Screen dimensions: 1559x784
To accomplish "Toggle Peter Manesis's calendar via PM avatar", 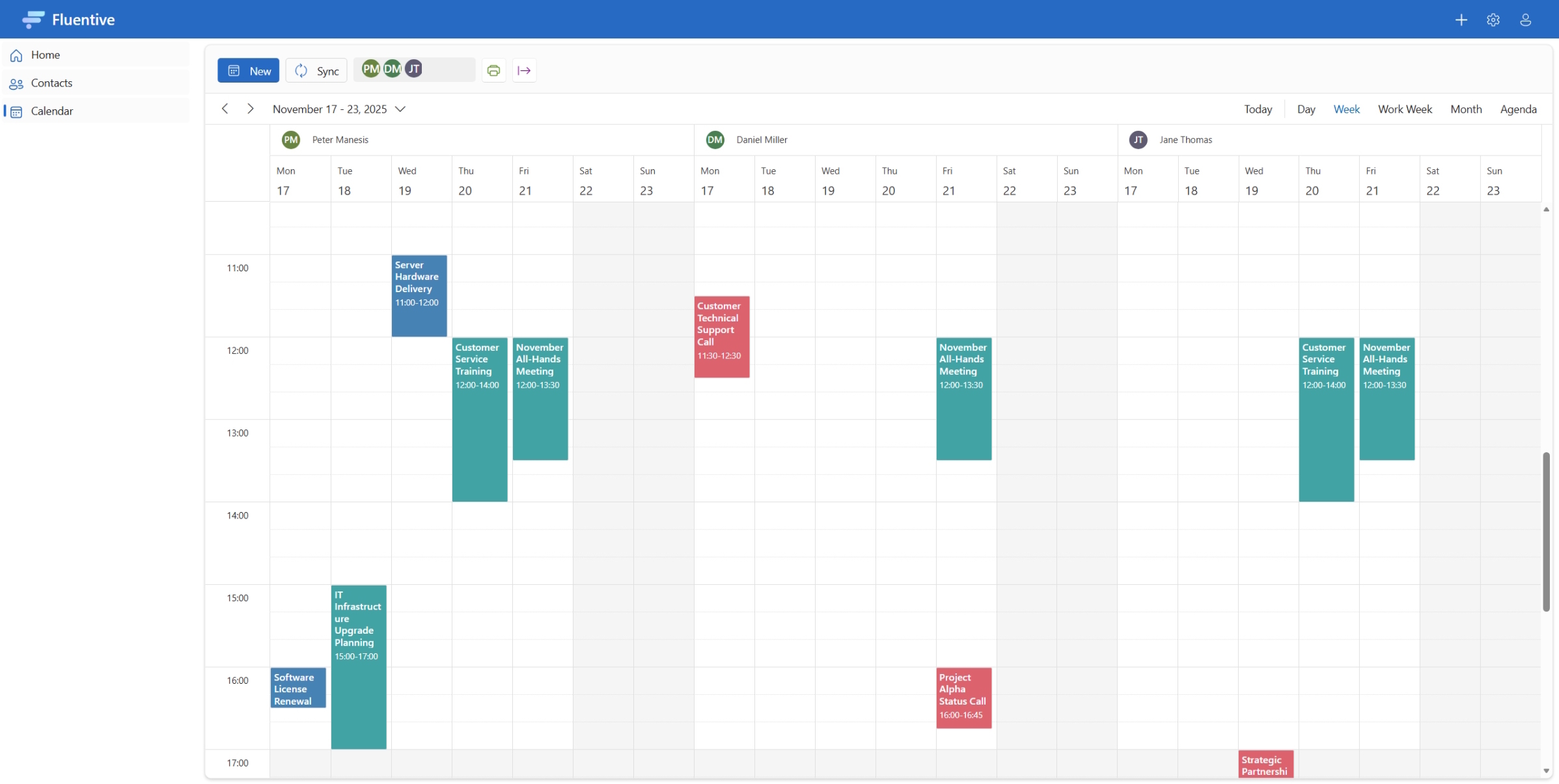I will (370, 68).
